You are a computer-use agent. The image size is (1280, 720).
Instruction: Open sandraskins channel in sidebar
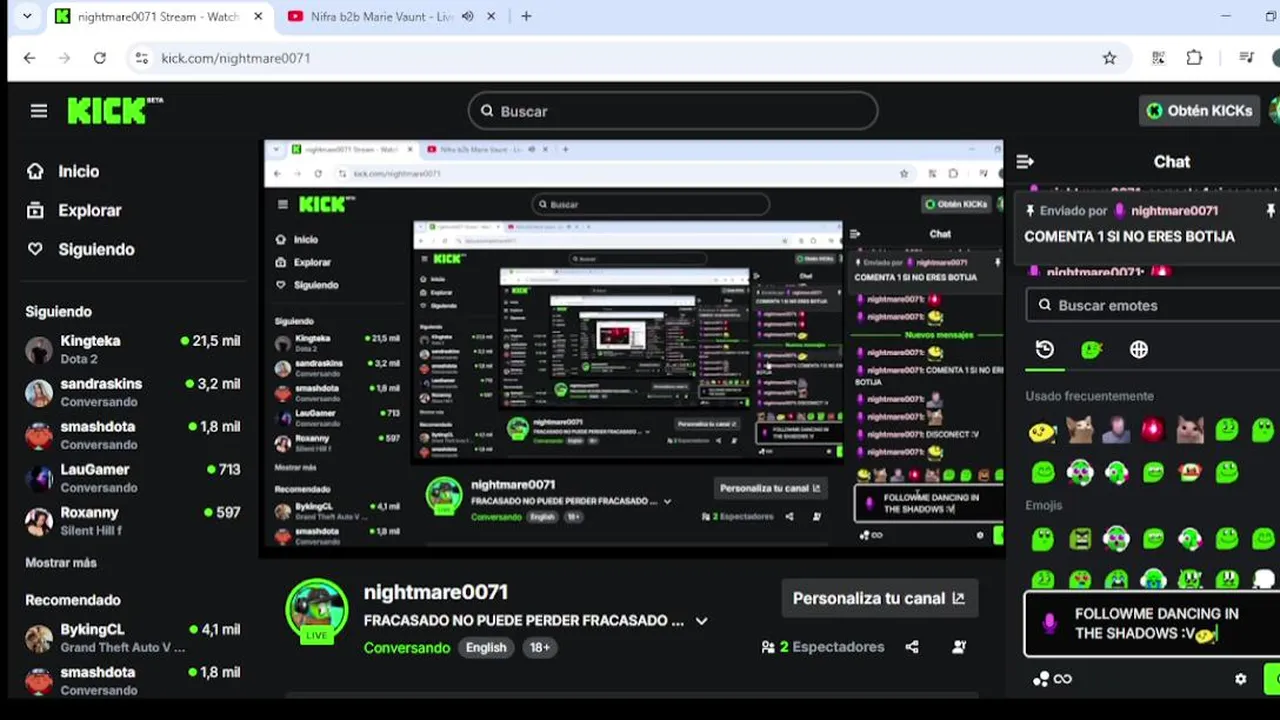(133, 392)
